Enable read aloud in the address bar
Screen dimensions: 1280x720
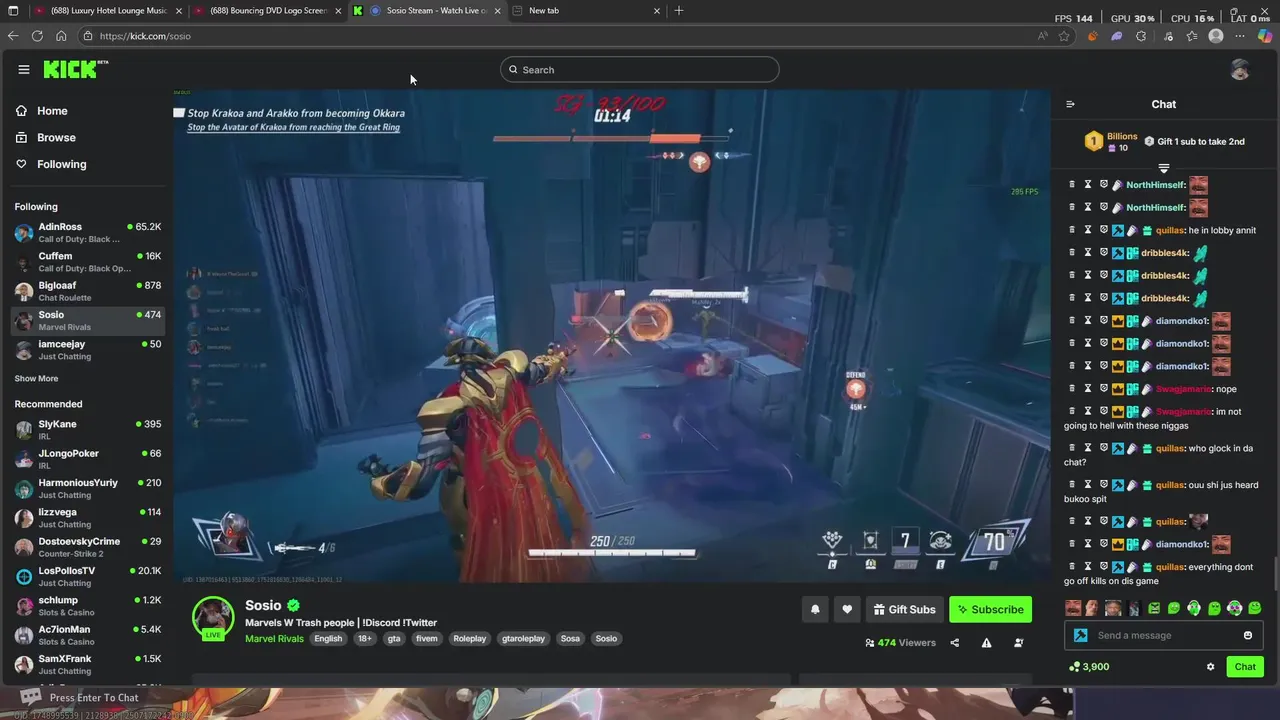coord(1043,36)
